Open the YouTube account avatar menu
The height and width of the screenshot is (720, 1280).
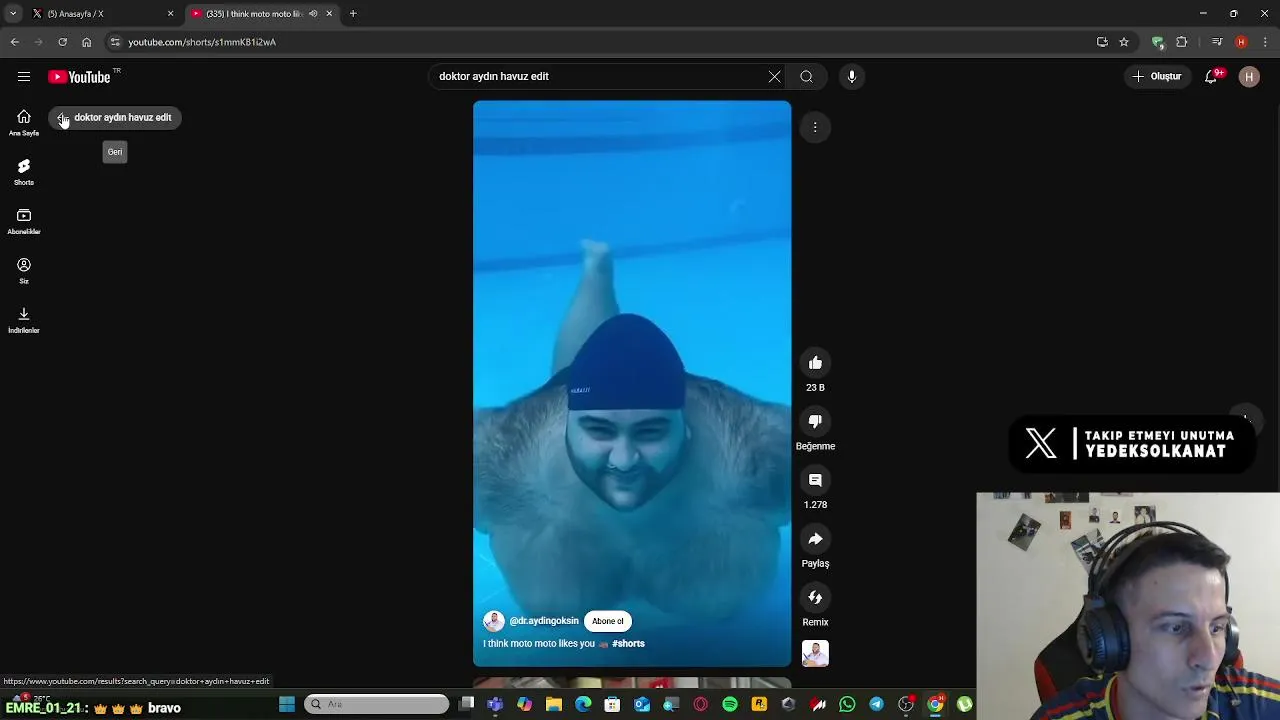(1249, 76)
